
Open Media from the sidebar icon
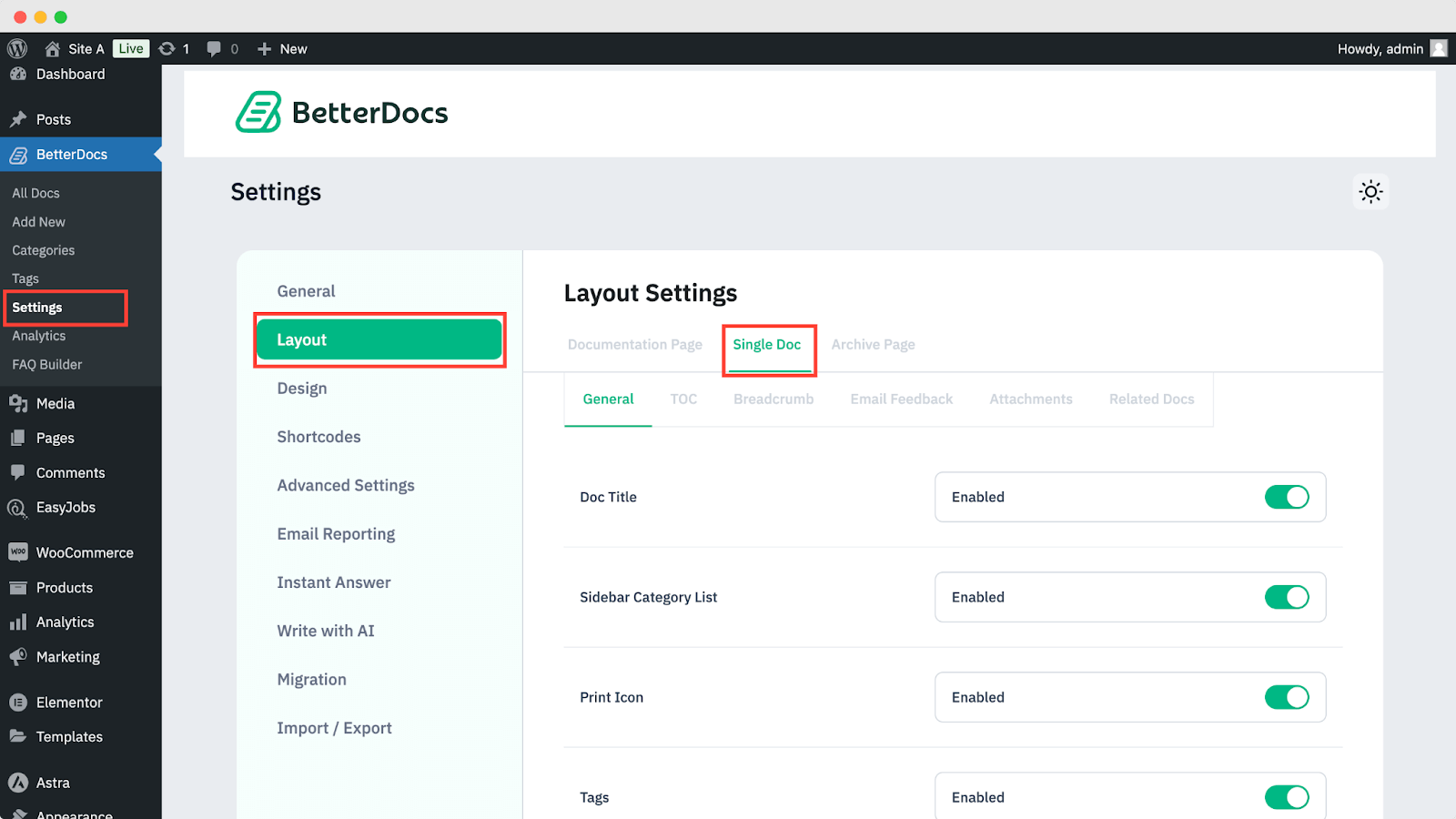[x=19, y=403]
